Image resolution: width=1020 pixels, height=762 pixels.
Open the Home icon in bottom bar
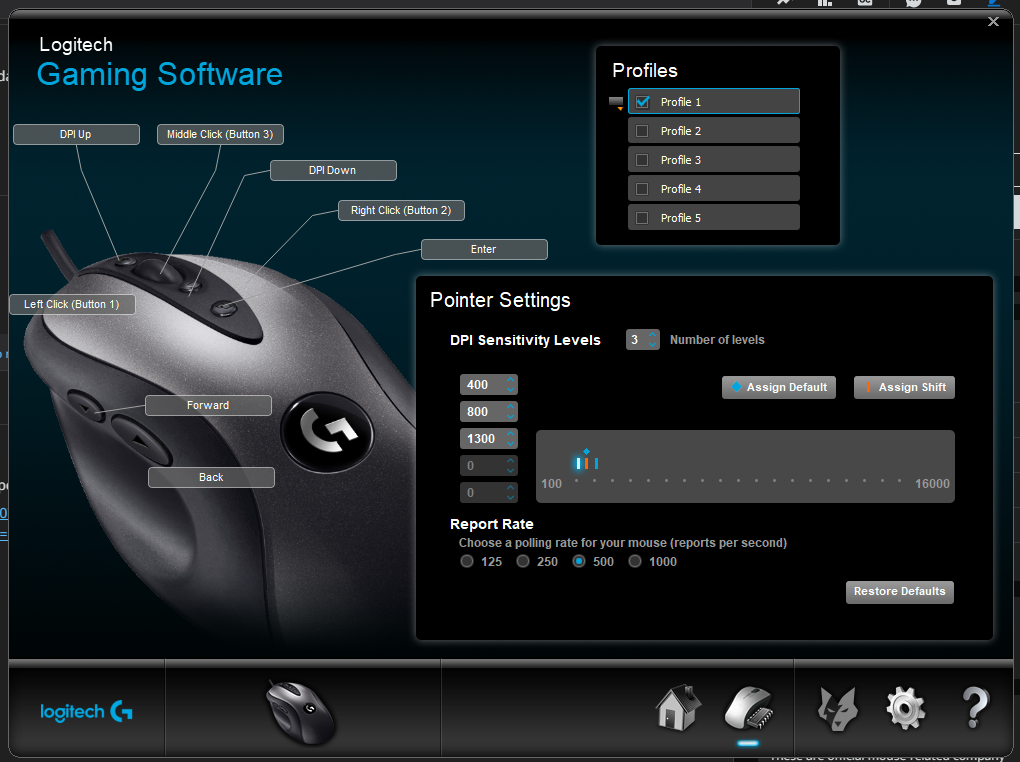point(677,708)
